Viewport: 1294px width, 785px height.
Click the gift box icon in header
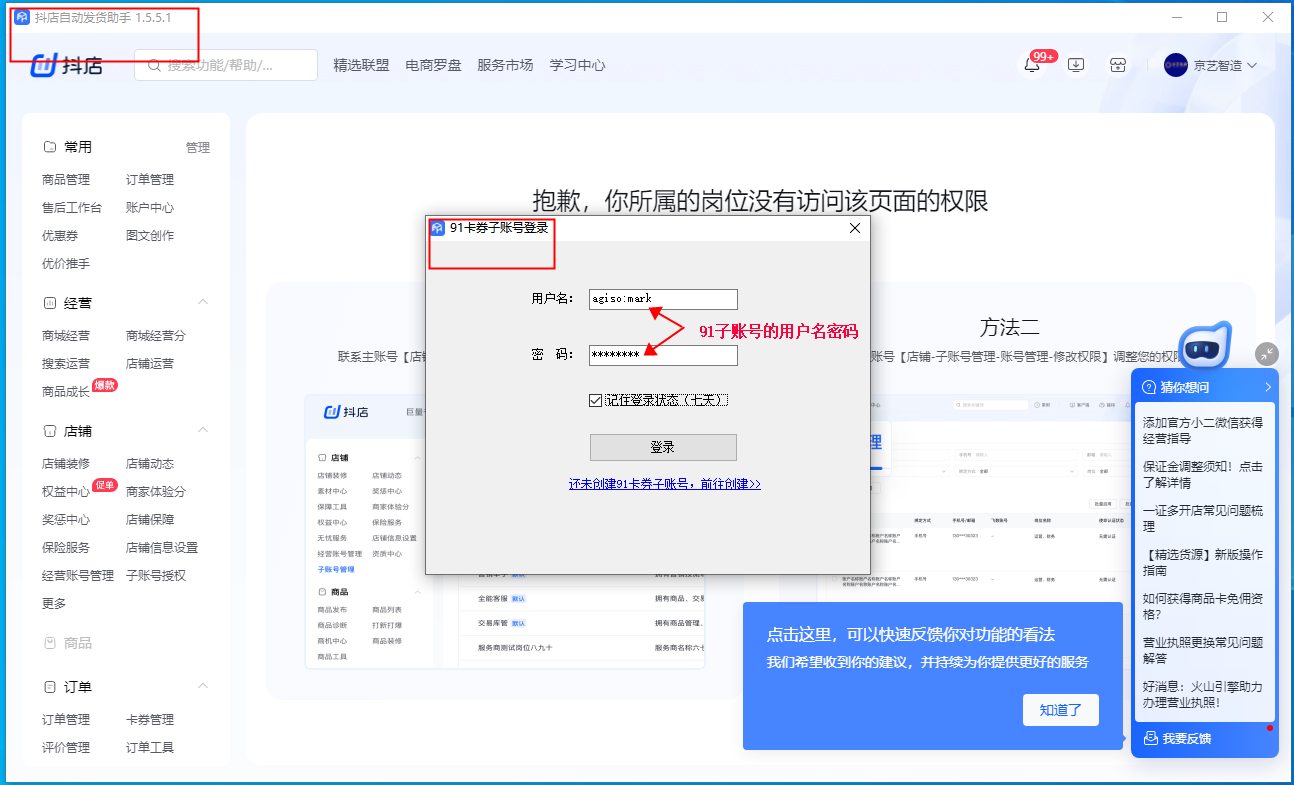coord(1118,66)
